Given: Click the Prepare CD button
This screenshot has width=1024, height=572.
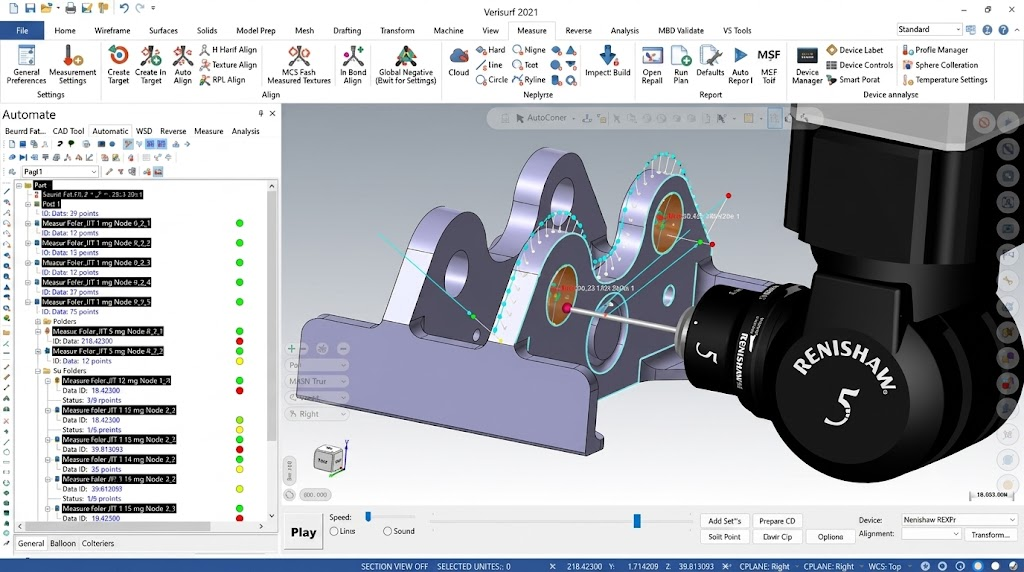Looking at the screenshot, I should point(777,521).
